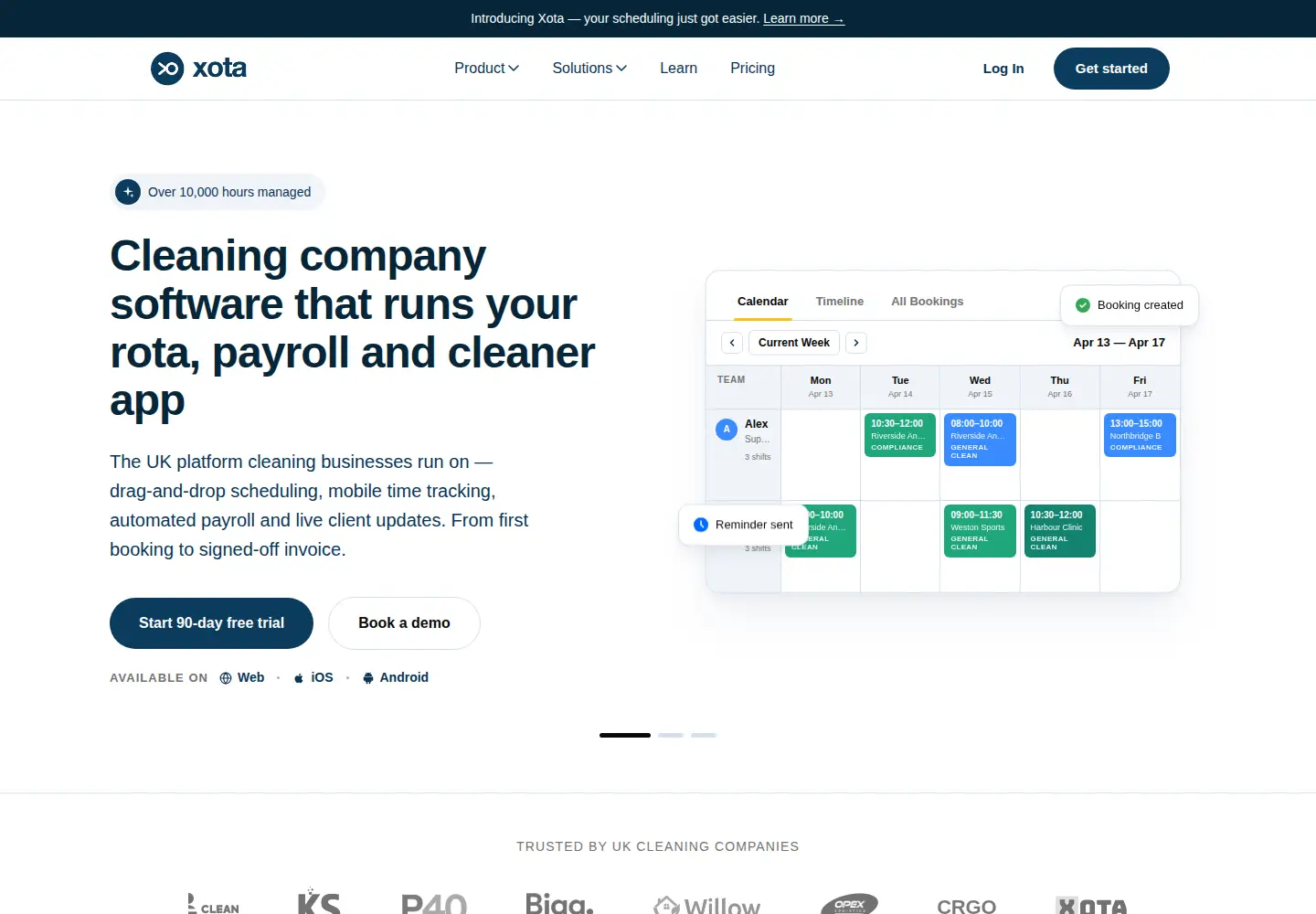Image resolution: width=1316 pixels, height=914 pixels.
Task: Click the Mon Apr 13 column header
Action: tap(821, 387)
